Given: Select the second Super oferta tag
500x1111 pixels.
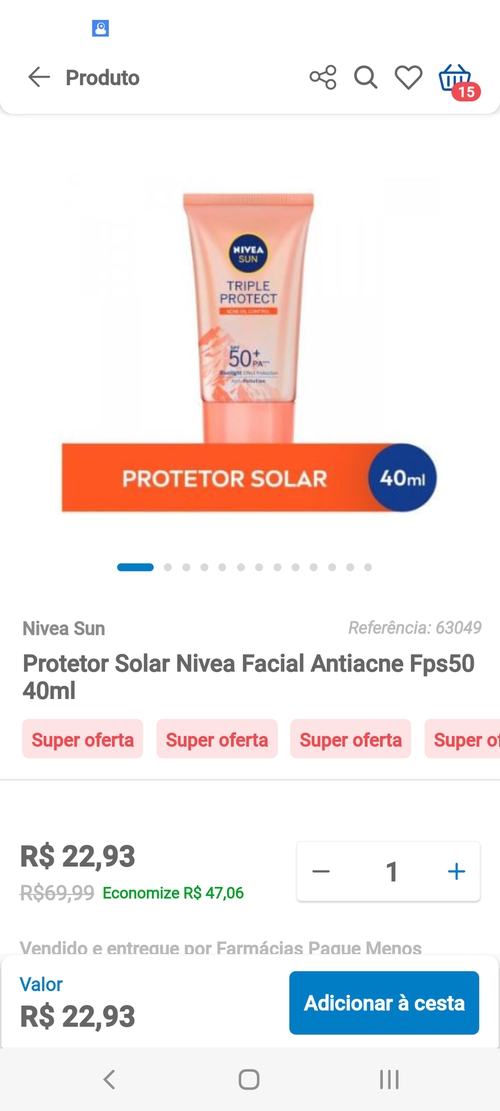Looking at the screenshot, I should [x=217, y=739].
